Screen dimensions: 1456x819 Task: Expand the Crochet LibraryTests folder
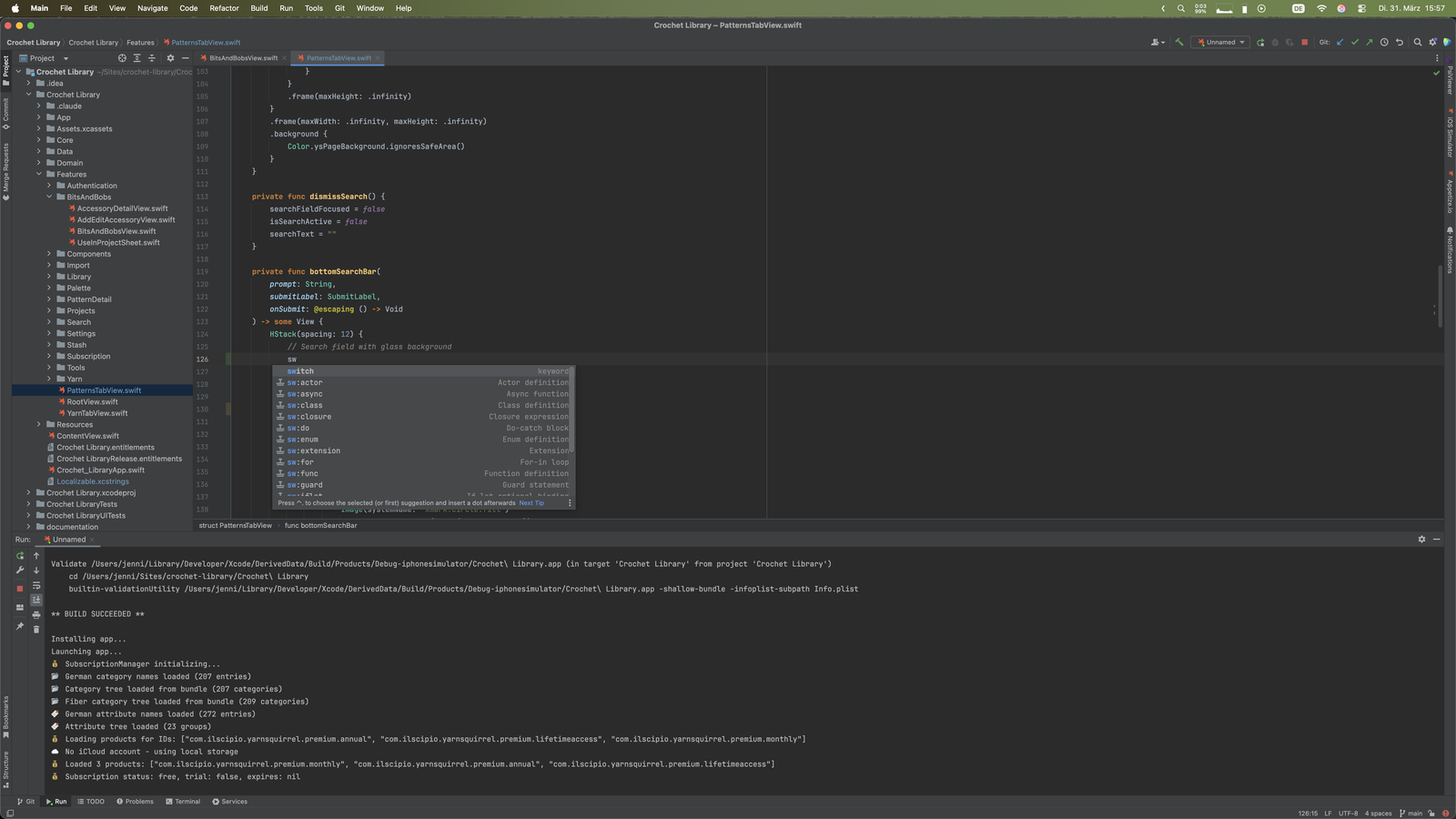coord(29,504)
